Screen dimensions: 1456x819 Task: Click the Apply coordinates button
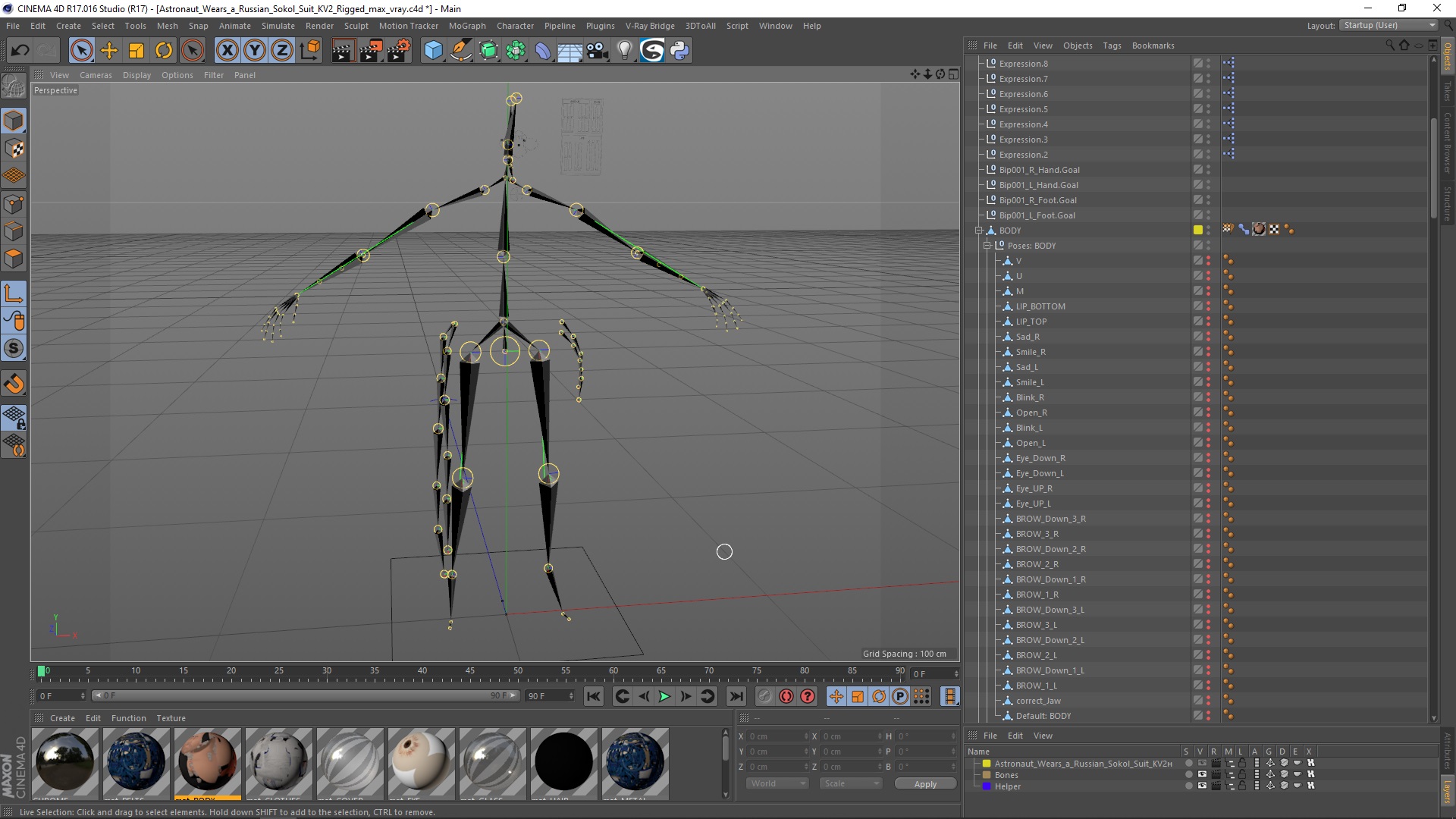pyautogui.click(x=925, y=784)
